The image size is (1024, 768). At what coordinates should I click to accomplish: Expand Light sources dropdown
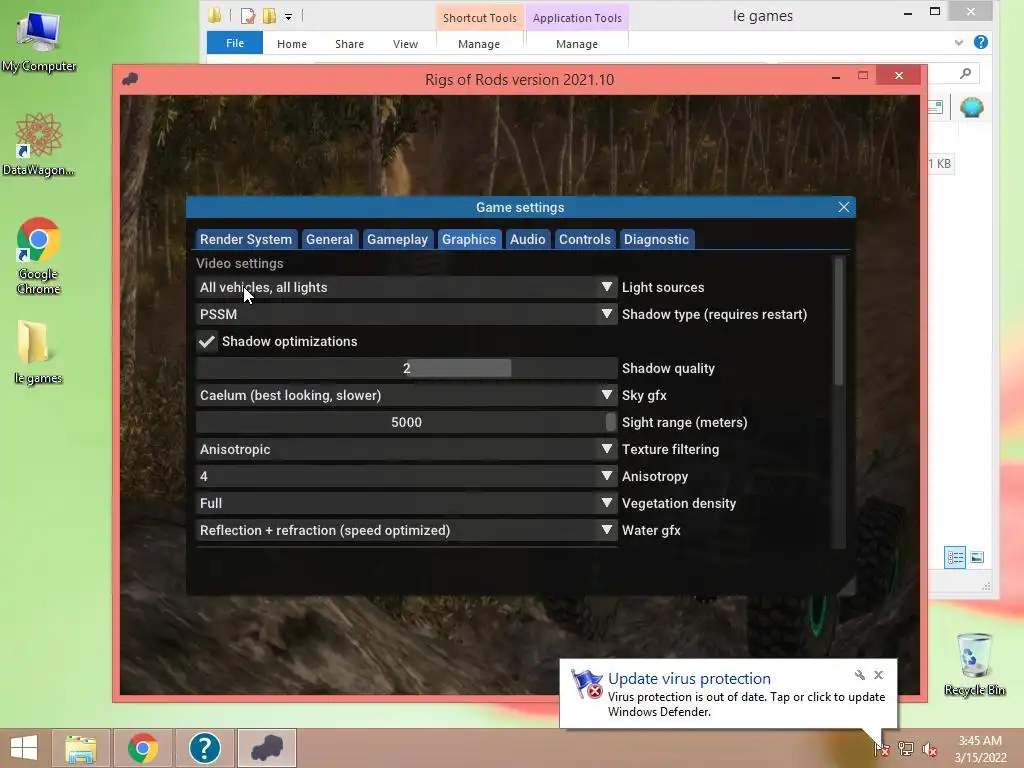click(x=406, y=287)
